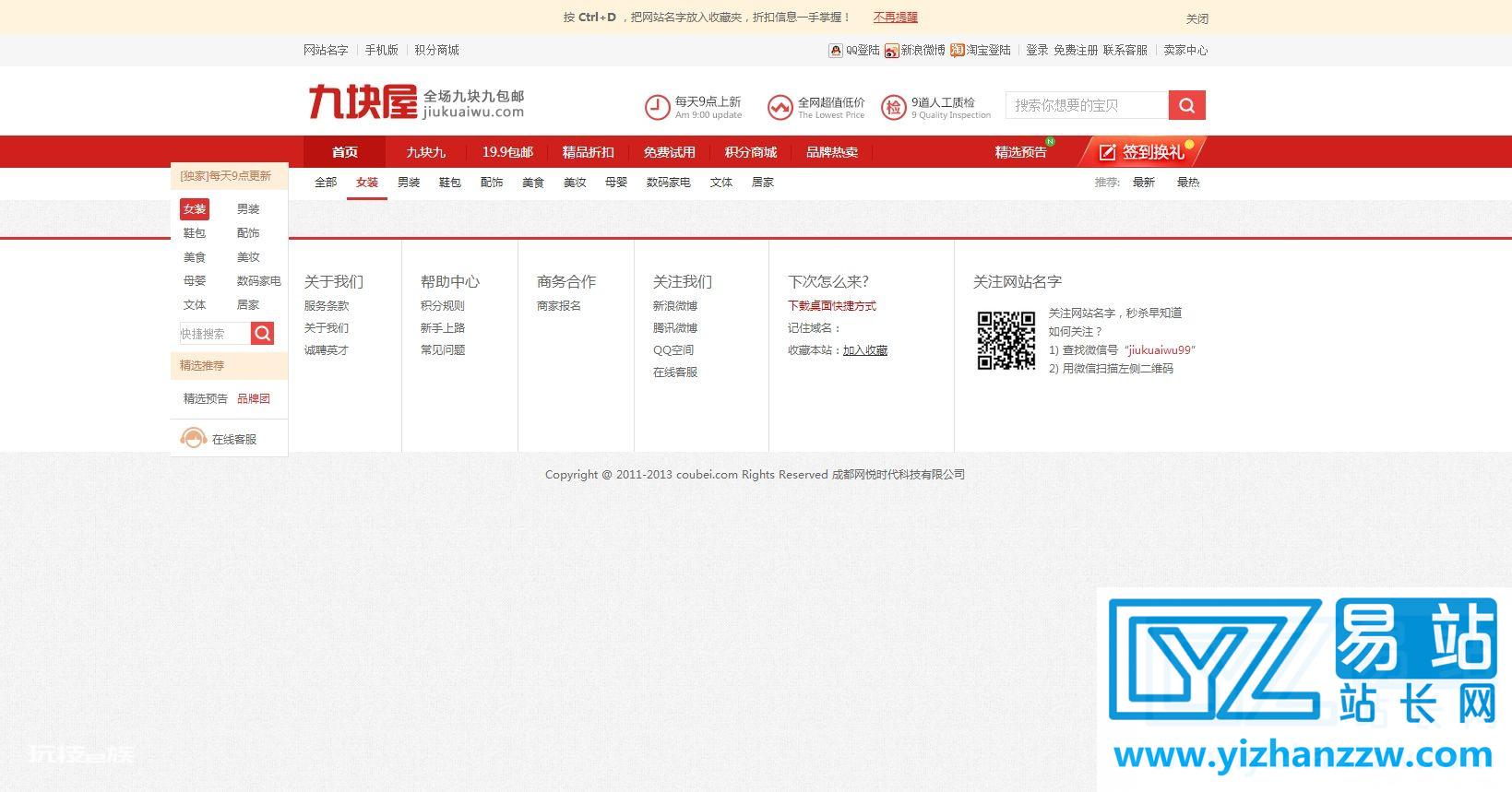1512x792 pixels.
Task: Click 登录 link in top bar
Action: tap(1037, 50)
